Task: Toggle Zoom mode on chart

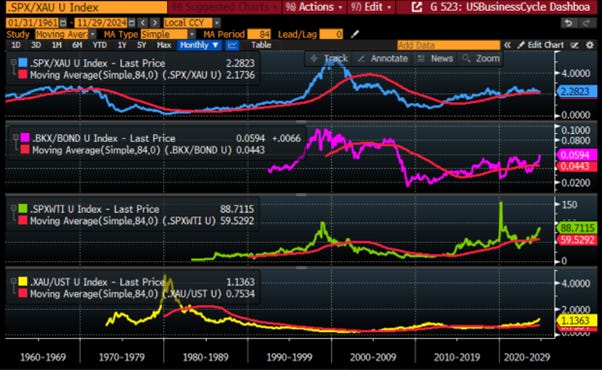Action: pos(481,58)
